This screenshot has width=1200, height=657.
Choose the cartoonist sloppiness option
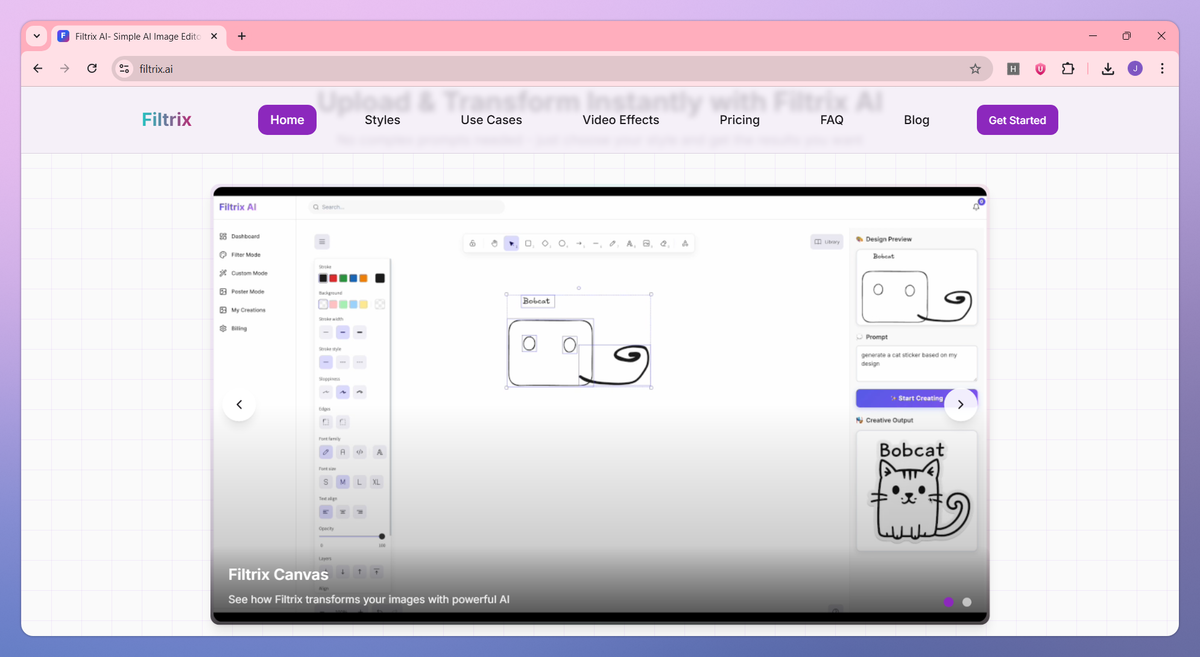click(x=360, y=392)
